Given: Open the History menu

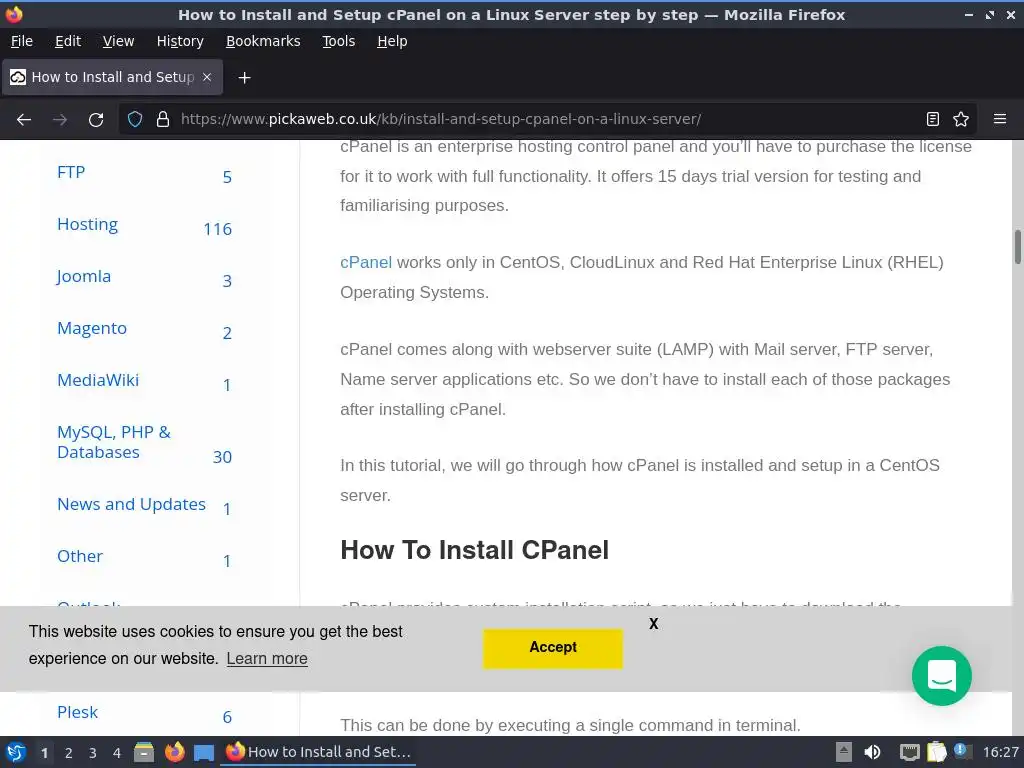Looking at the screenshot, I should point(180,41).
